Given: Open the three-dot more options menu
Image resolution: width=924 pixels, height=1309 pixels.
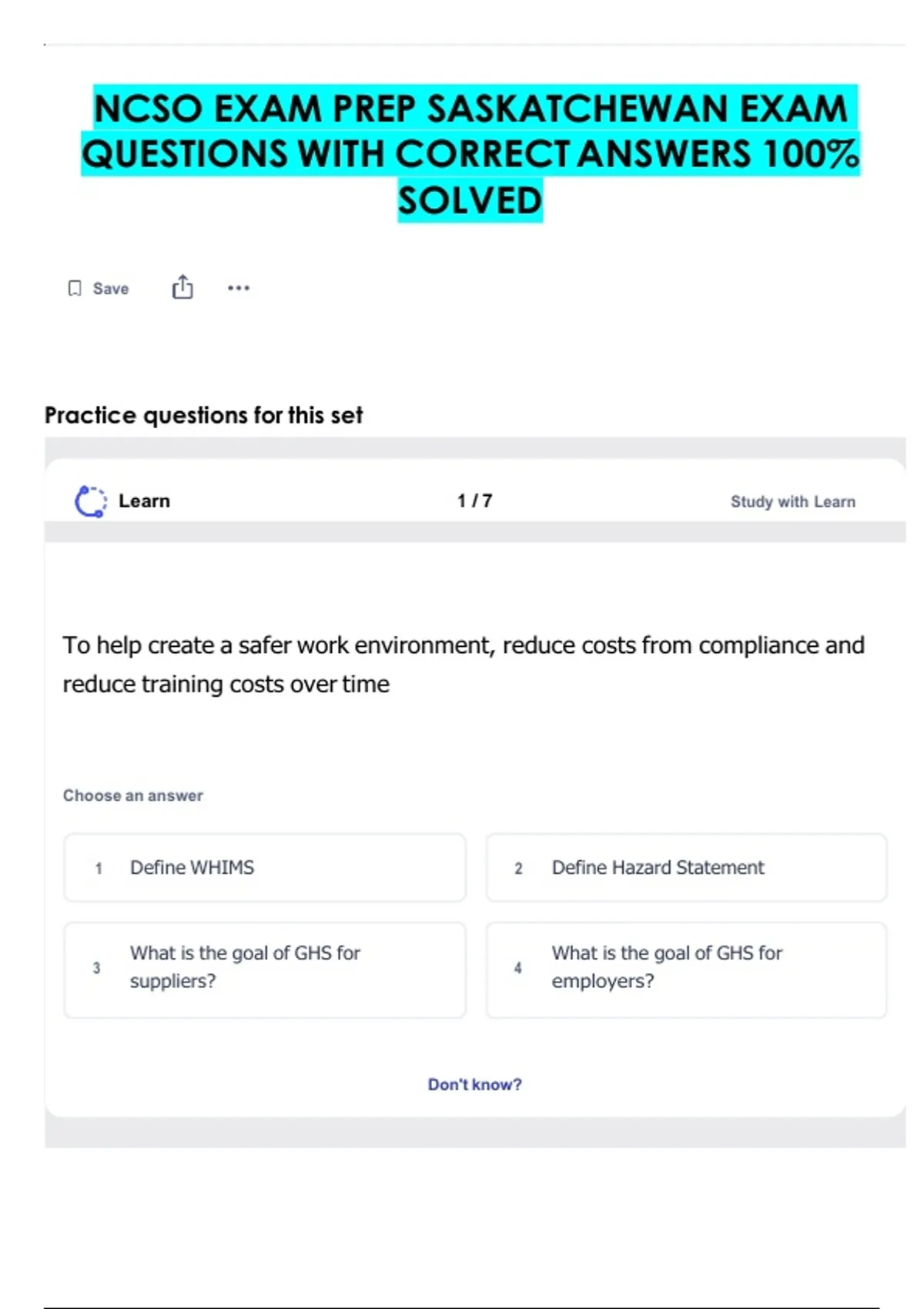Looking at the screenshot, I should tap(239, 288).
